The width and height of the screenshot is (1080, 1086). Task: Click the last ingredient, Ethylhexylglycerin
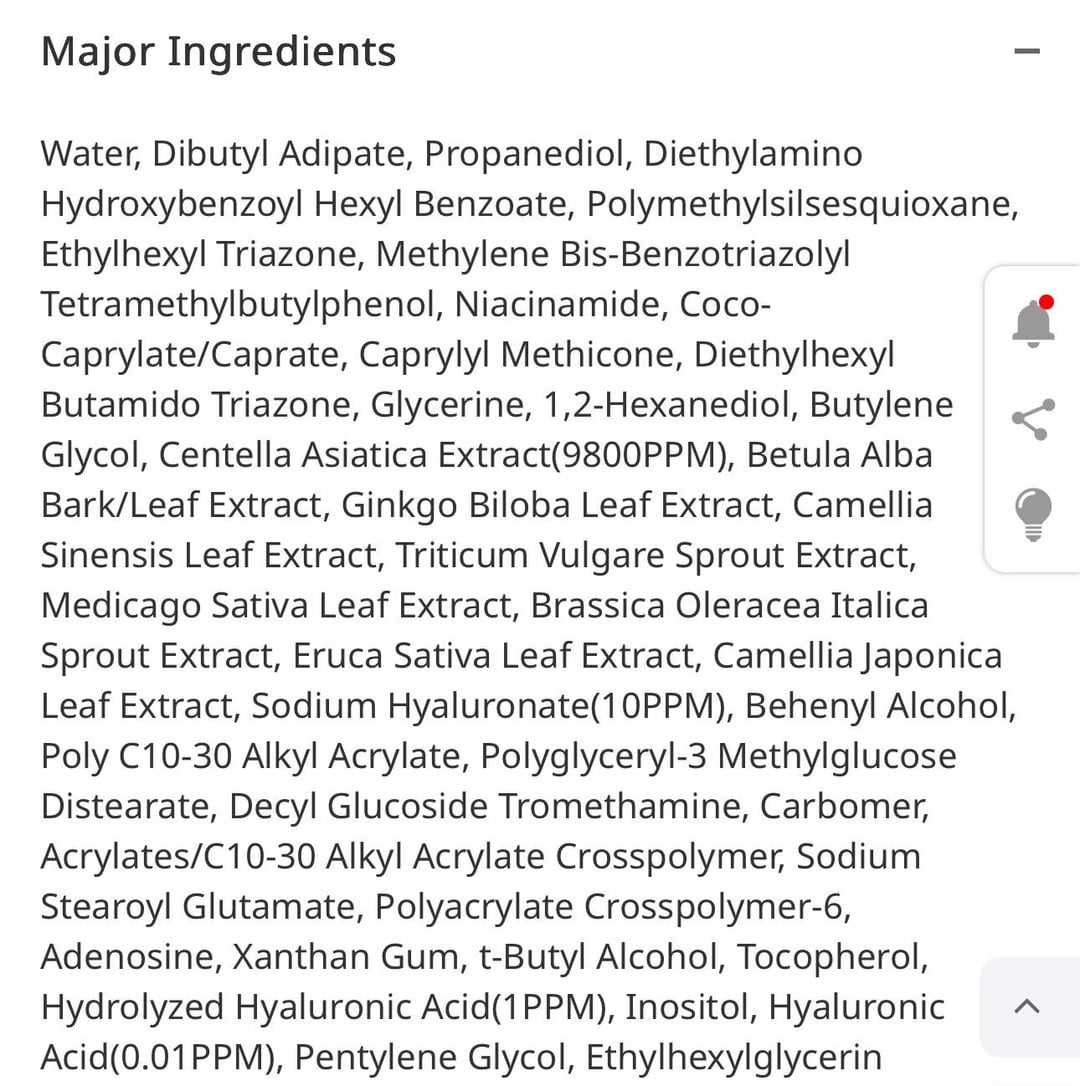pyautogui.click(x=733, y=1057)
